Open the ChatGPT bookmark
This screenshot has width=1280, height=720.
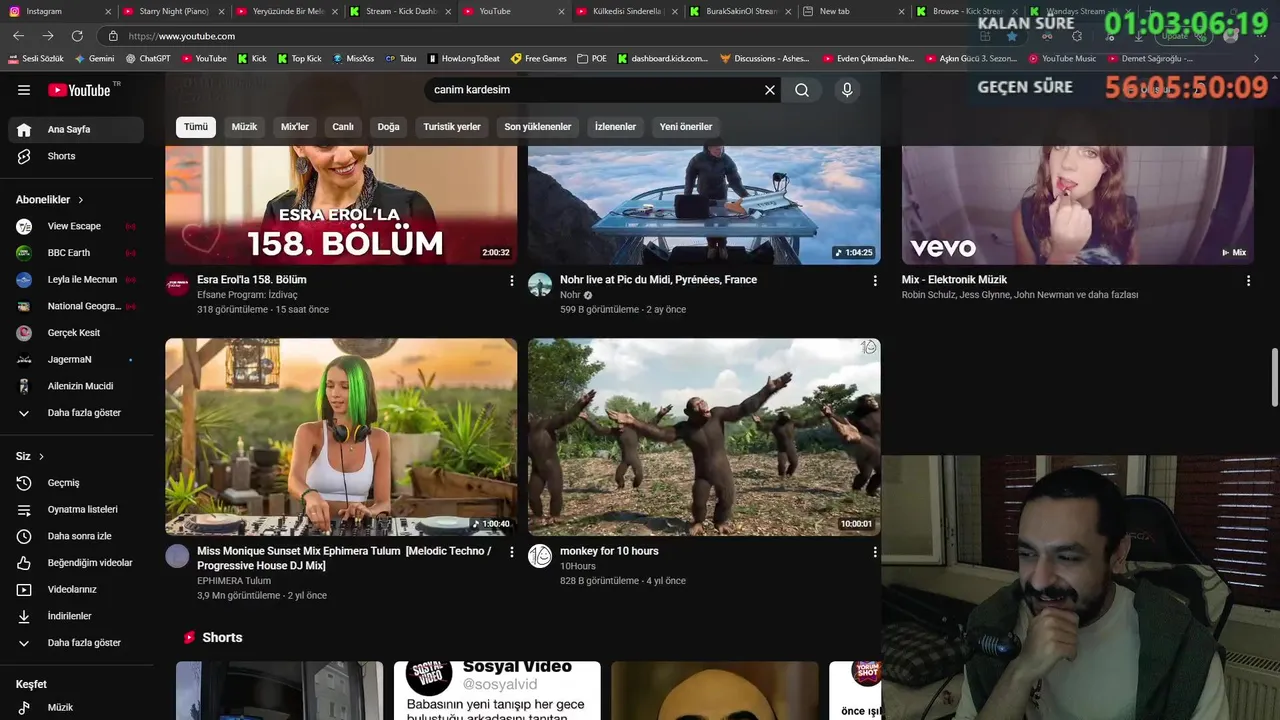click(x=148, y=59)
